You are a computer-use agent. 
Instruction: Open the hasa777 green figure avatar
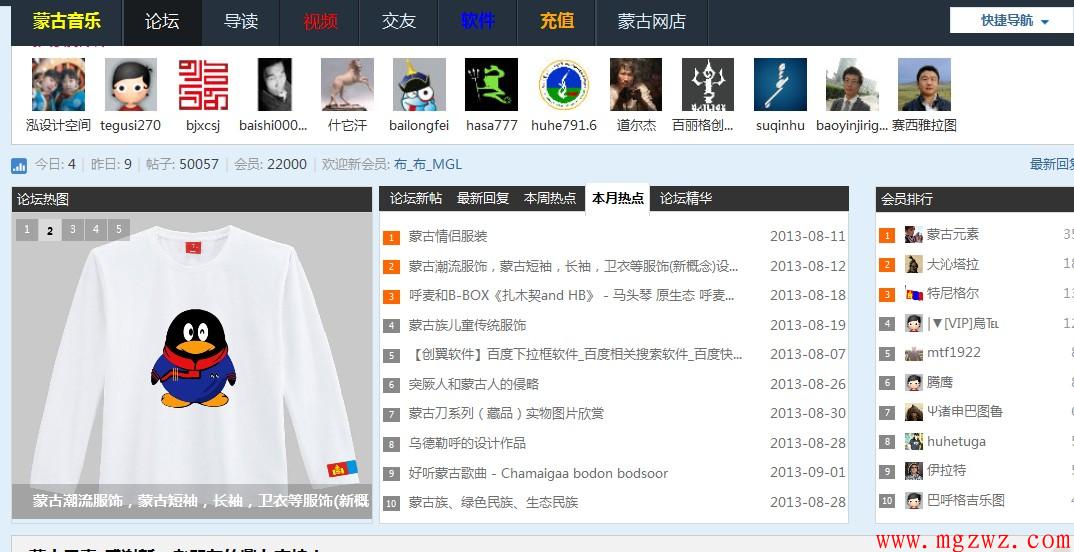491,84
